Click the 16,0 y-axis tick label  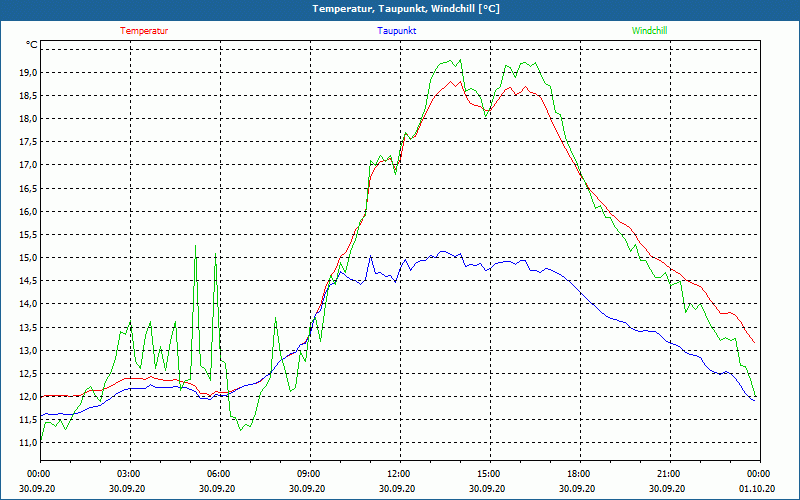tap(26, 212)
